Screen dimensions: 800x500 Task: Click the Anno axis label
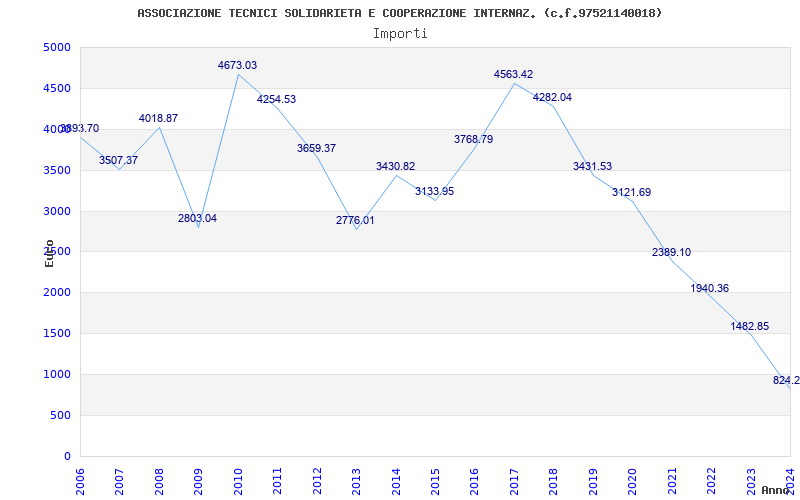pos(775,490)
